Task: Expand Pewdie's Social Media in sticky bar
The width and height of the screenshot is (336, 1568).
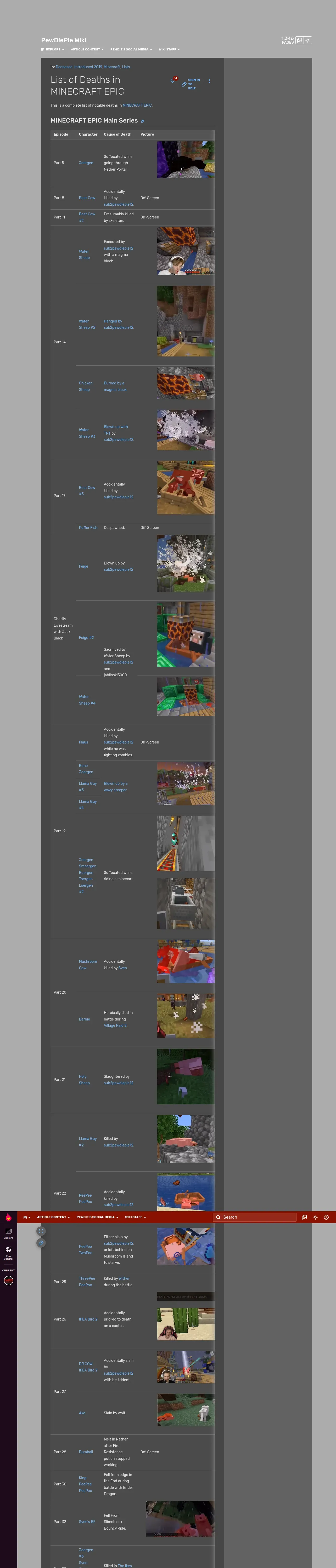Action: (98, 1217)
